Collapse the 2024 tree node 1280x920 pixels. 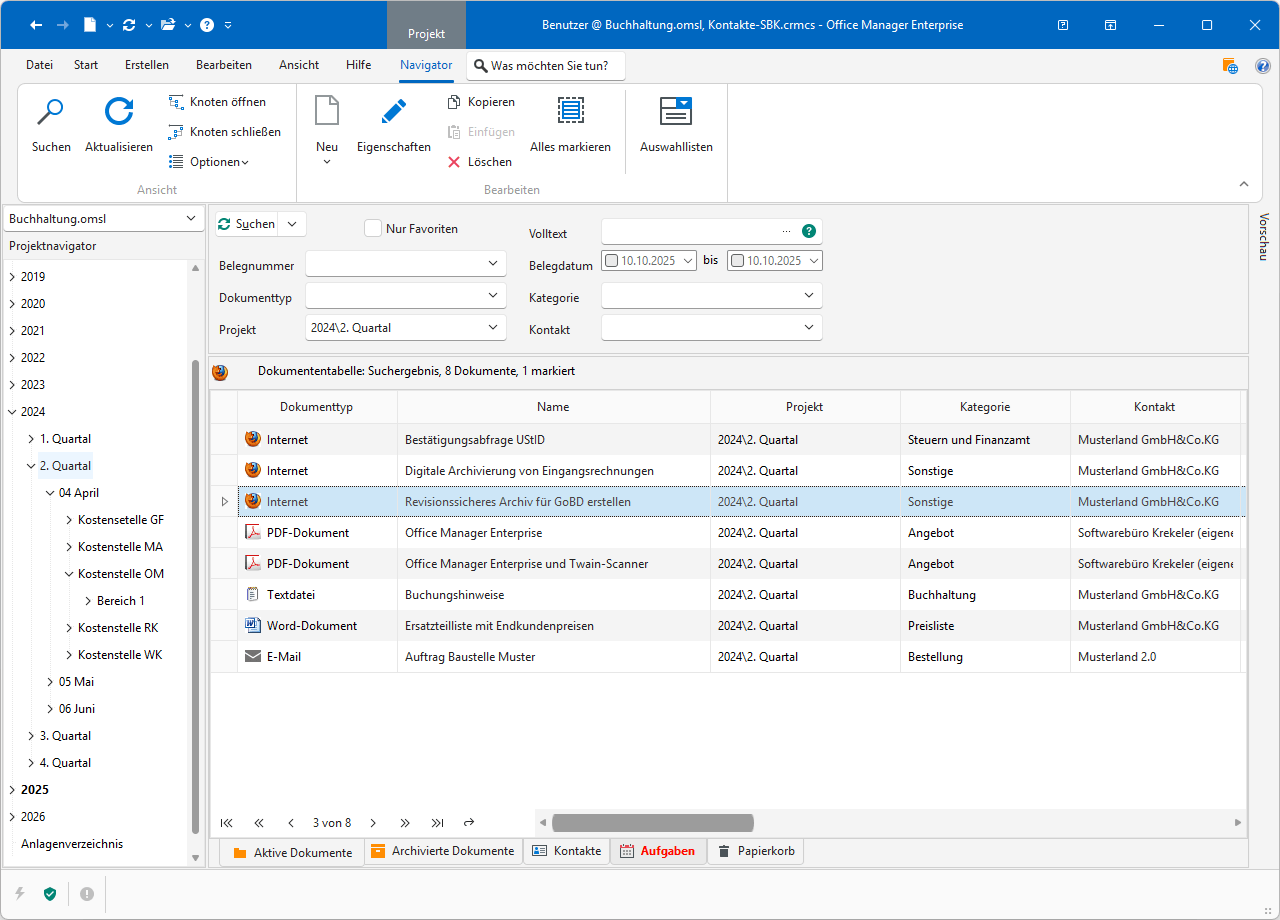pyautogui.click(x=12, y=412)
